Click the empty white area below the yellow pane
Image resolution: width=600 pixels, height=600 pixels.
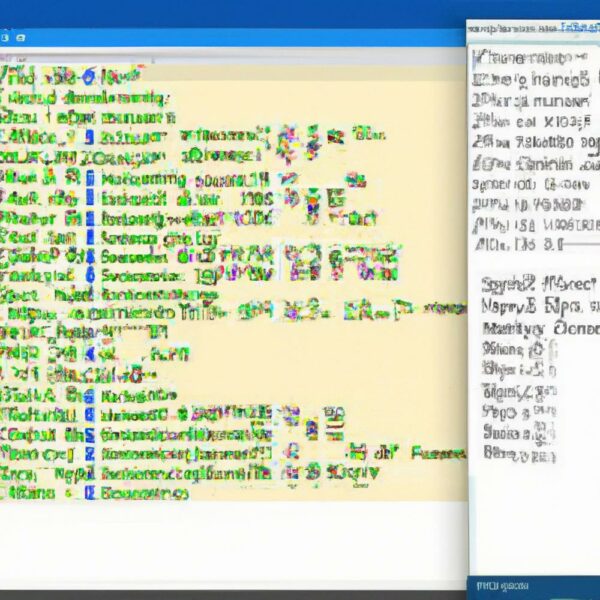pos(230,540)
